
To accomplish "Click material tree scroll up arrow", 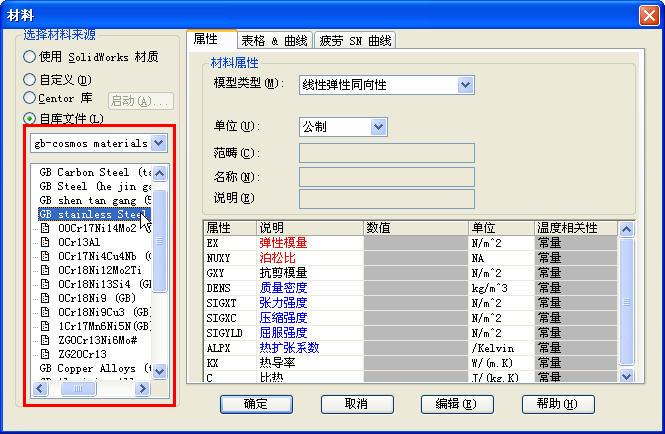I will point(160,173).
